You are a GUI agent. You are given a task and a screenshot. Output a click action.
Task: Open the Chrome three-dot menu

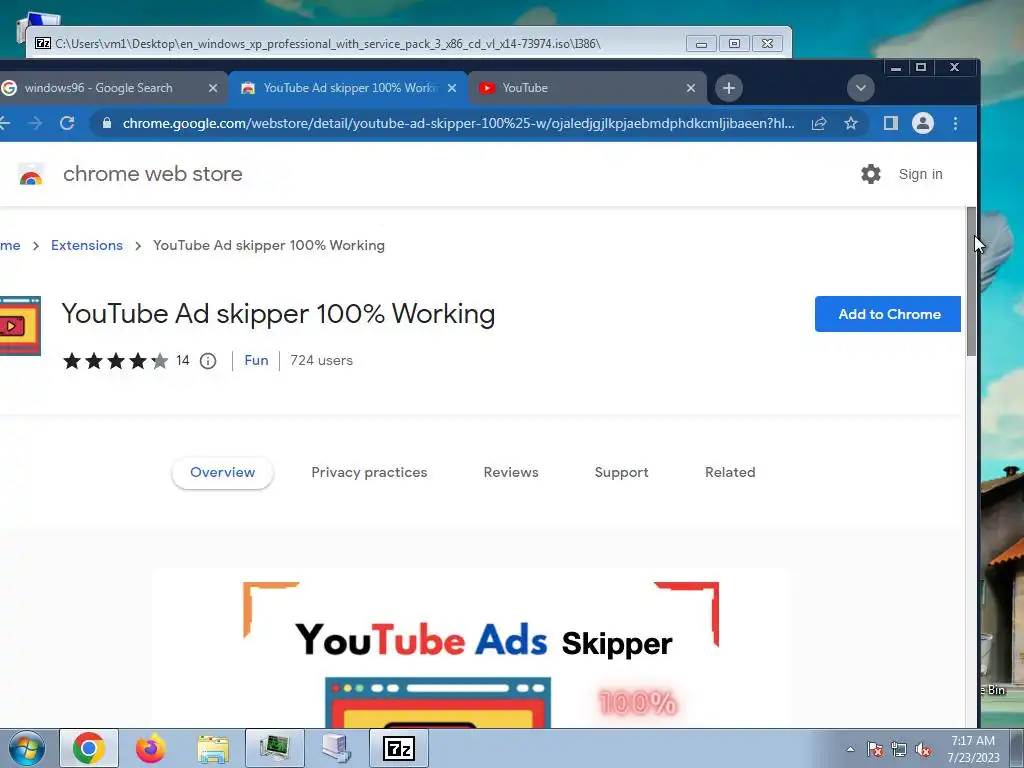pyautogui.click(x=955, y=123)
